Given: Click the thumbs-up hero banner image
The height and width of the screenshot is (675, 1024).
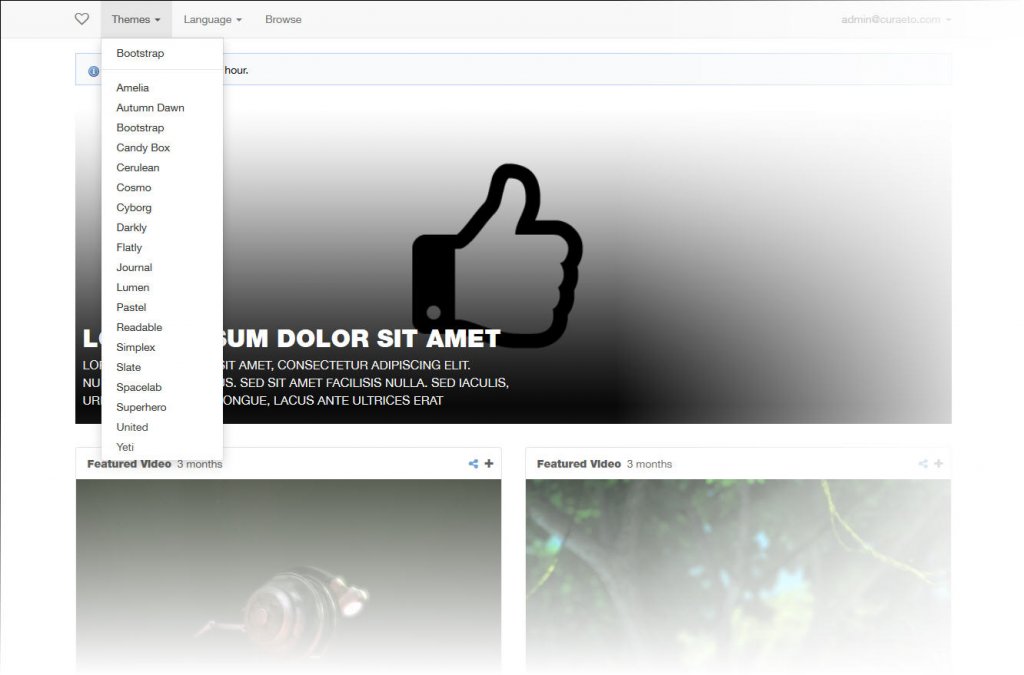Looking at the screenshot, I should (513, 260).
